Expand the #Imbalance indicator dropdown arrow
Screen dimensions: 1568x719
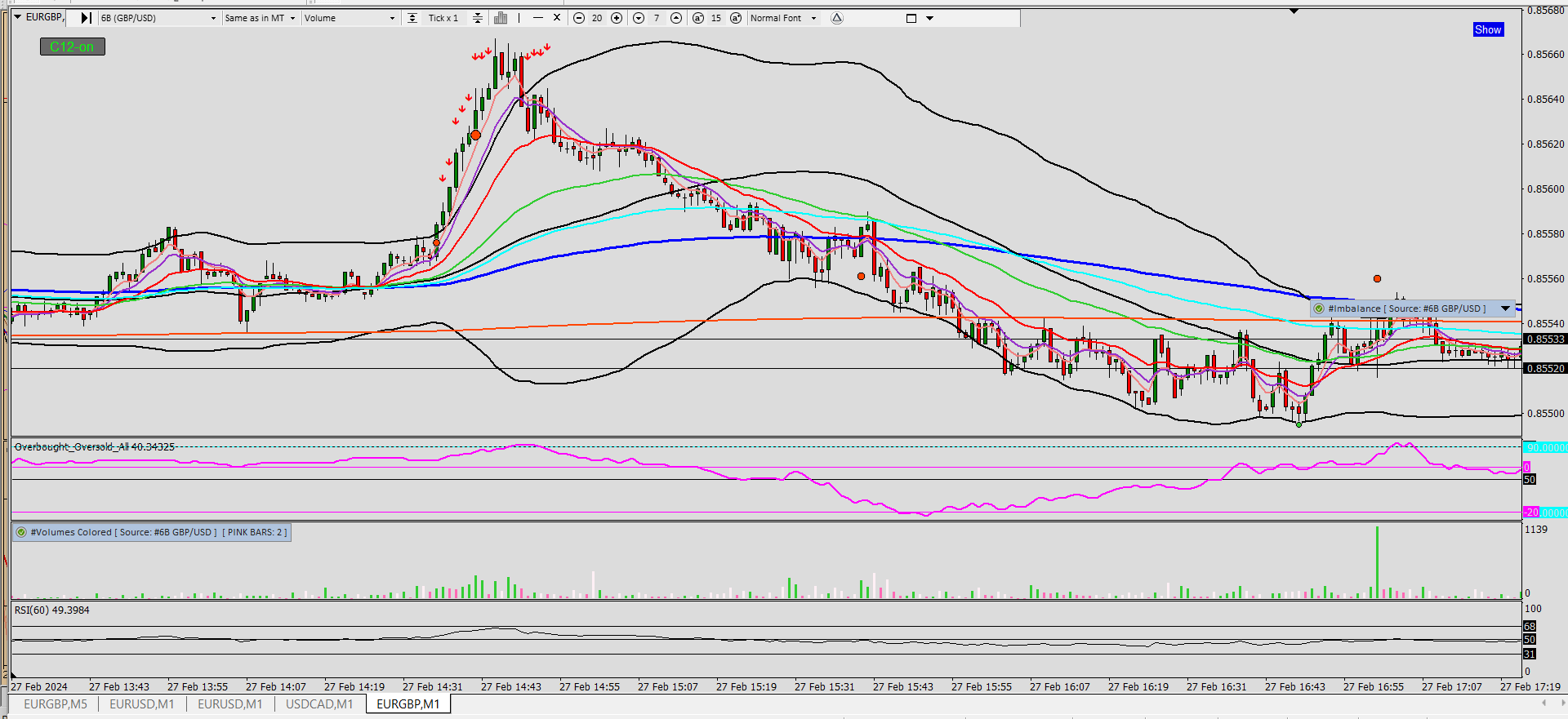tap(1506, 308)
